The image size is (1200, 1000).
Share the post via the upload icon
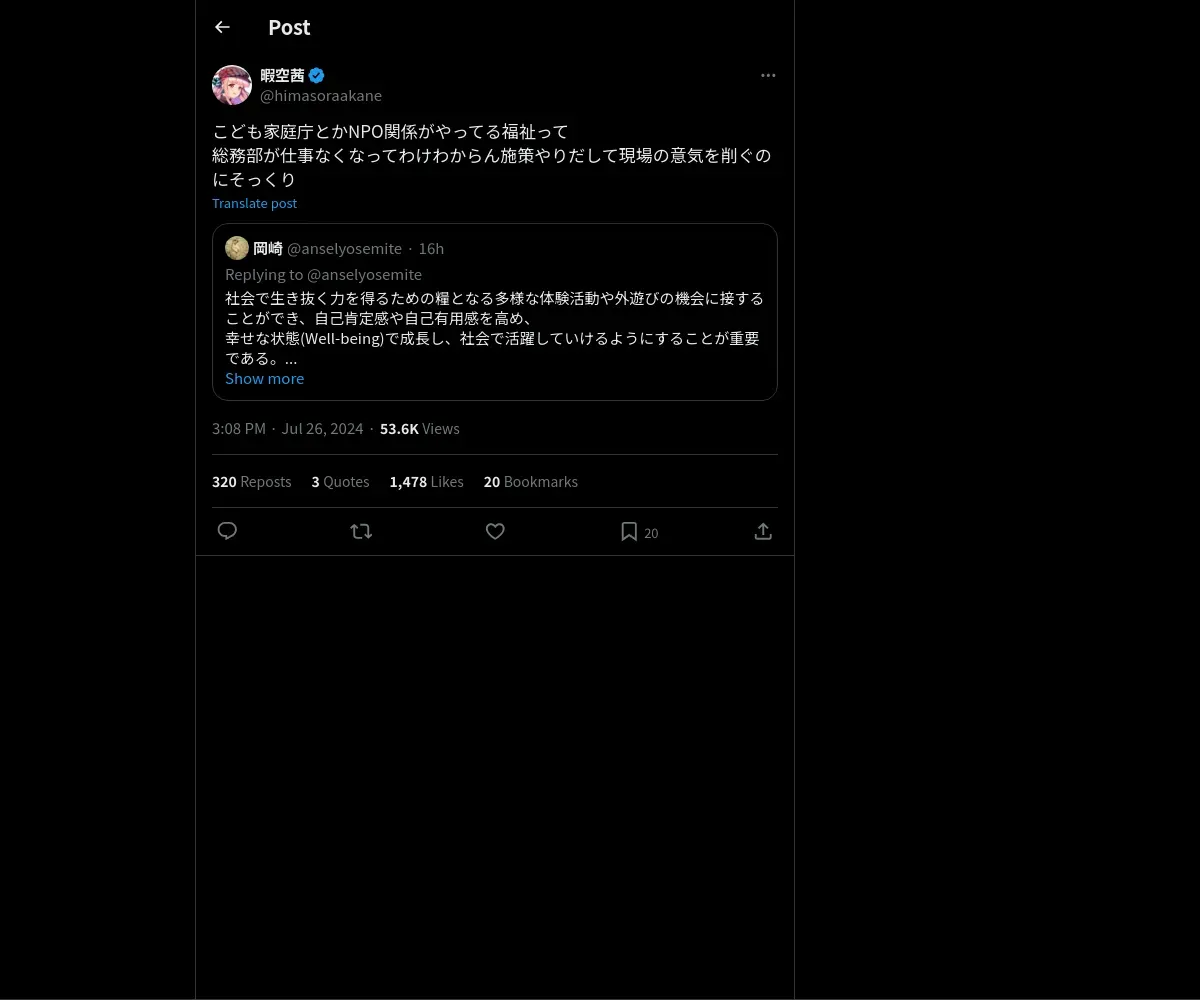[763, 531]
